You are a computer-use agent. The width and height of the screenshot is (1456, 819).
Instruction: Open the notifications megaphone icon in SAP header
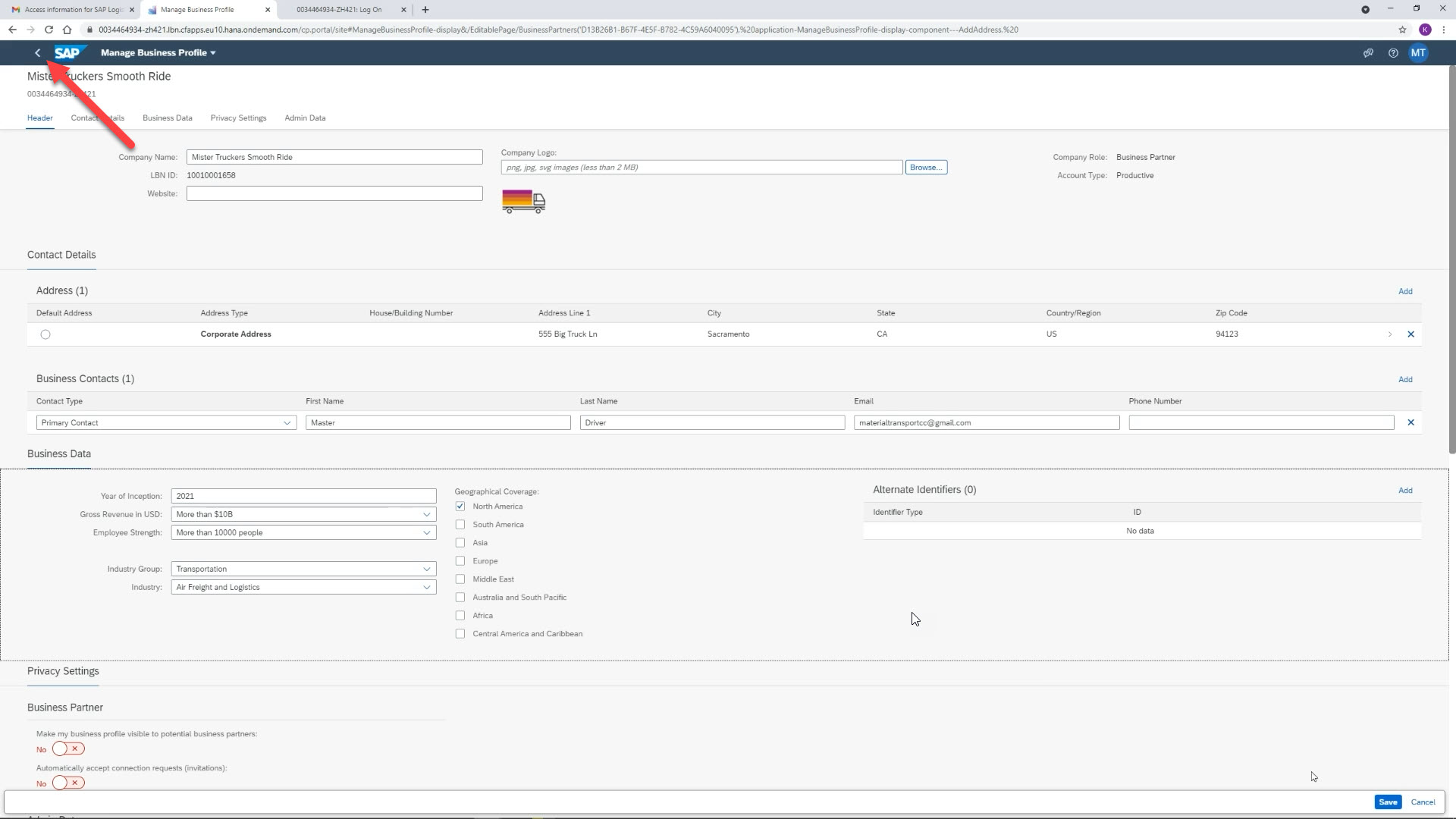pyautogui.click(x=1368, y=53)
